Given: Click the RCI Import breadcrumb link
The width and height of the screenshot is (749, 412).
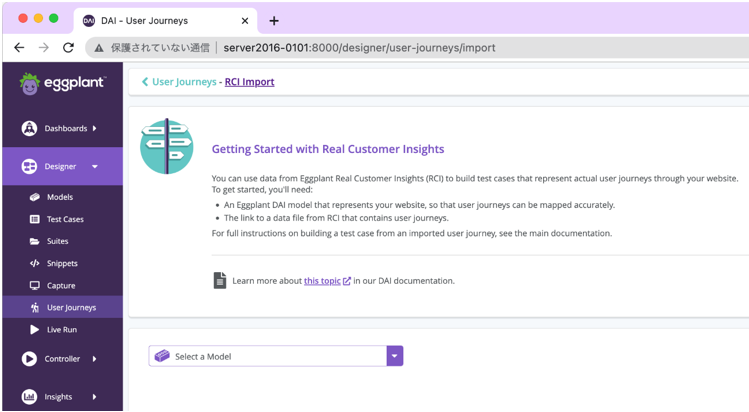Looking at the screenshot, I should [x=249, y=82].
